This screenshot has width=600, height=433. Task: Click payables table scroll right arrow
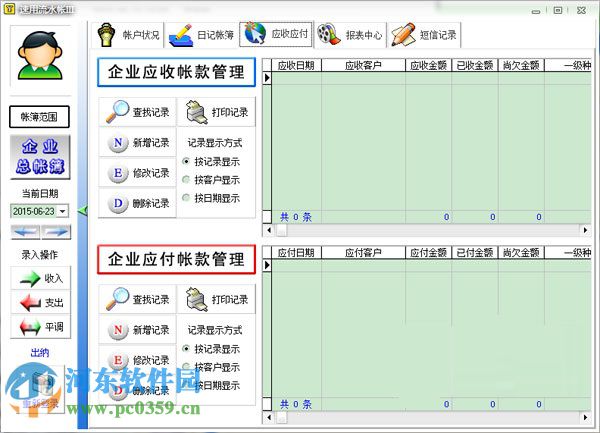(585, 417)
